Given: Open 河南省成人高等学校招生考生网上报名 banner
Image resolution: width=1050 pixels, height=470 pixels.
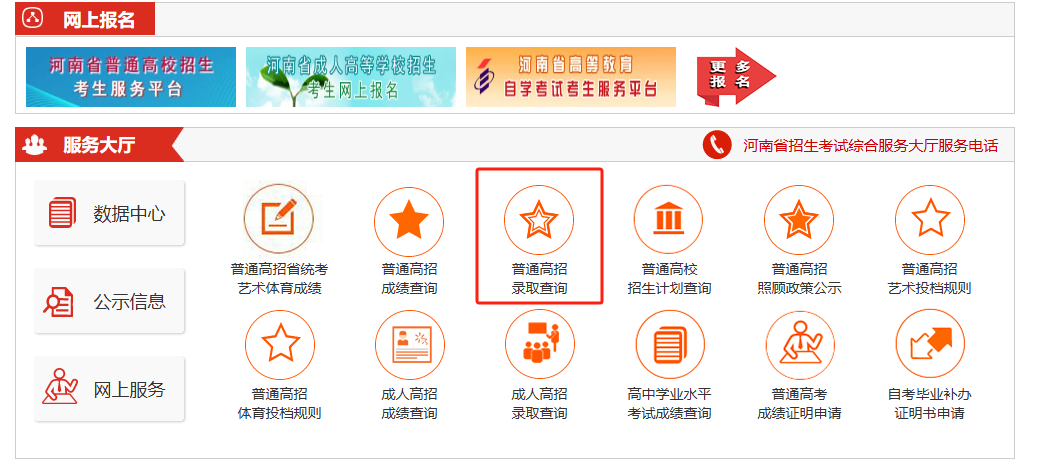Looking at the screenshot, I should tap(351, 77).
